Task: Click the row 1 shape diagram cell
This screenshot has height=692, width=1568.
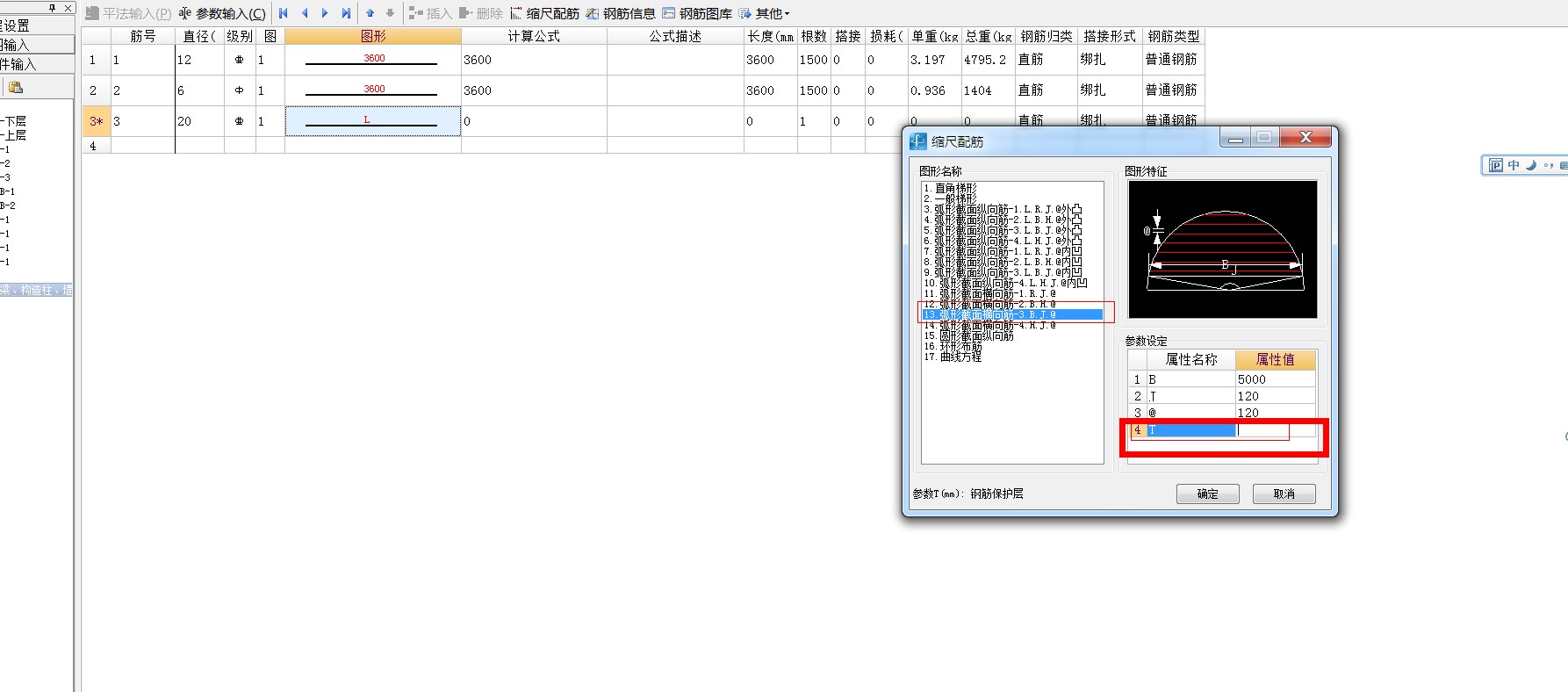Action: (x=373, y=60)
